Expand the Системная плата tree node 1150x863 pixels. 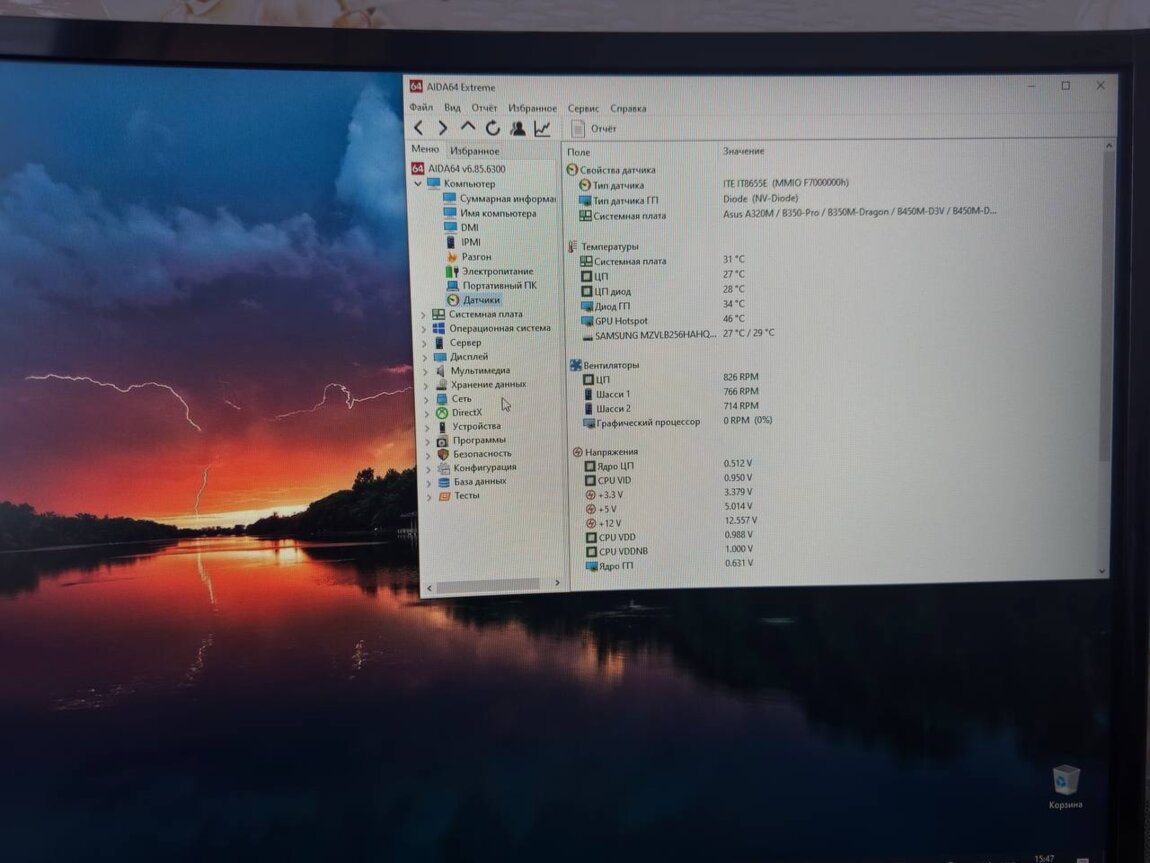(424, 314)
